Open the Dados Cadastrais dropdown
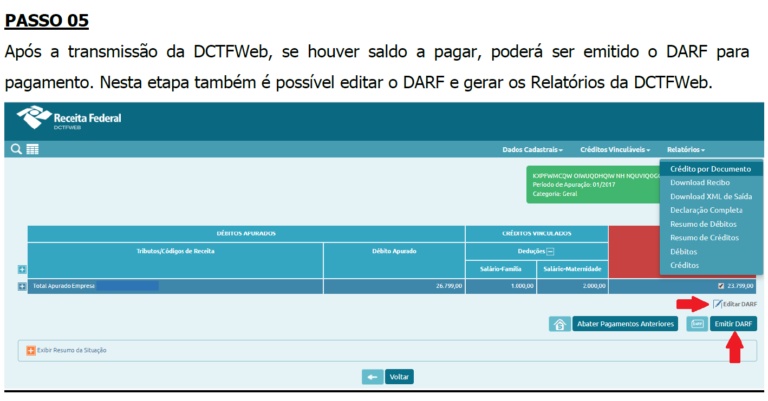This screenshot has height=401, width=768. [x=532, y=149]
